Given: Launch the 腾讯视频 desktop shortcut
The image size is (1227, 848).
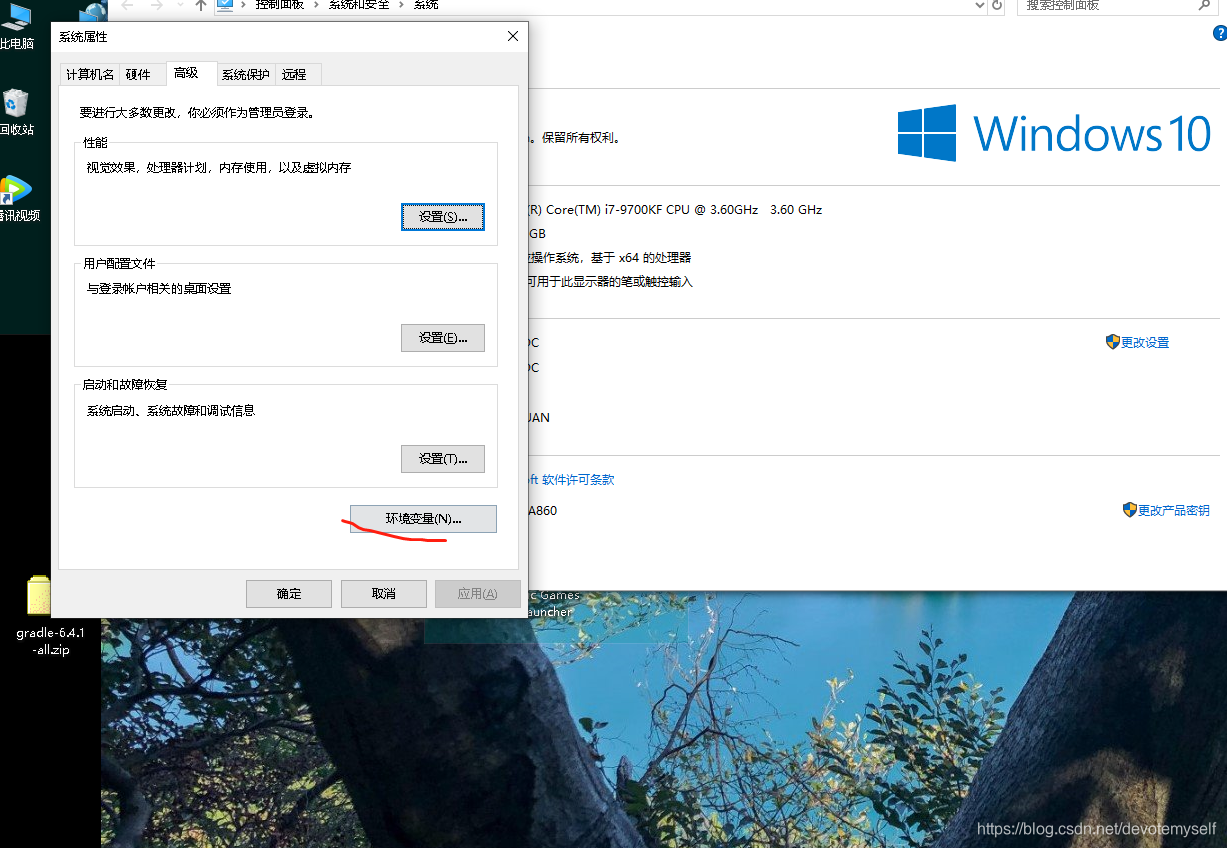Looking at the screenshot, I should pos(18,198).
